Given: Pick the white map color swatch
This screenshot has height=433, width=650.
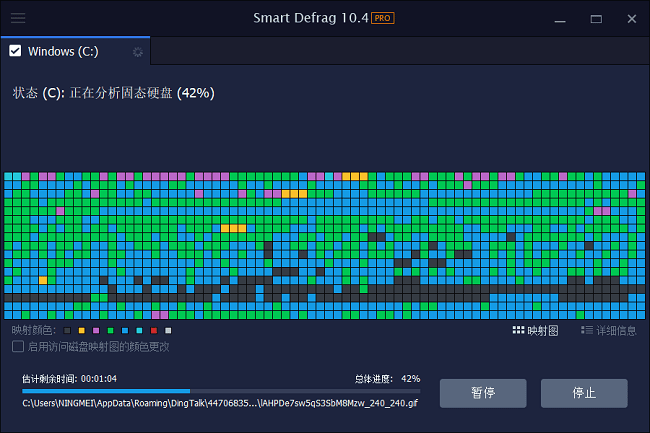Looking at the screenshot, I should 168,330.
